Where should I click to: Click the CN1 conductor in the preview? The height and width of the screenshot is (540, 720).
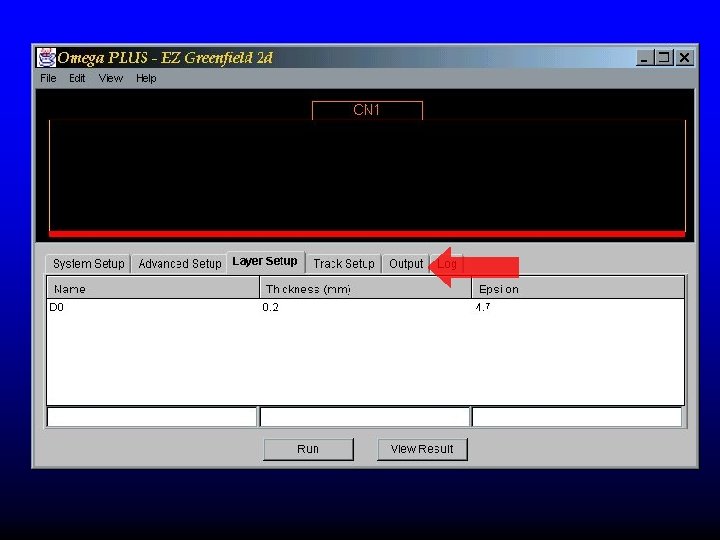(x=367, y=110)
